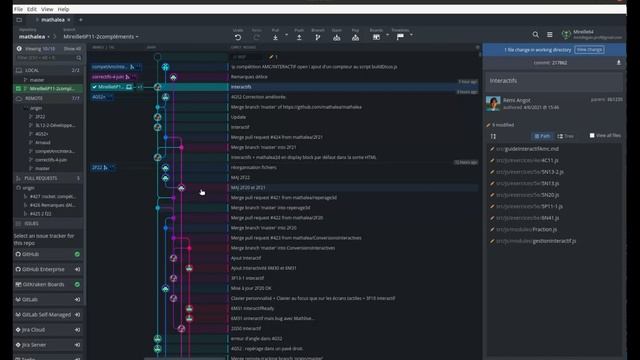
Task: Open the Pull options dropdown arrow
Action: (x=286, y=35)
